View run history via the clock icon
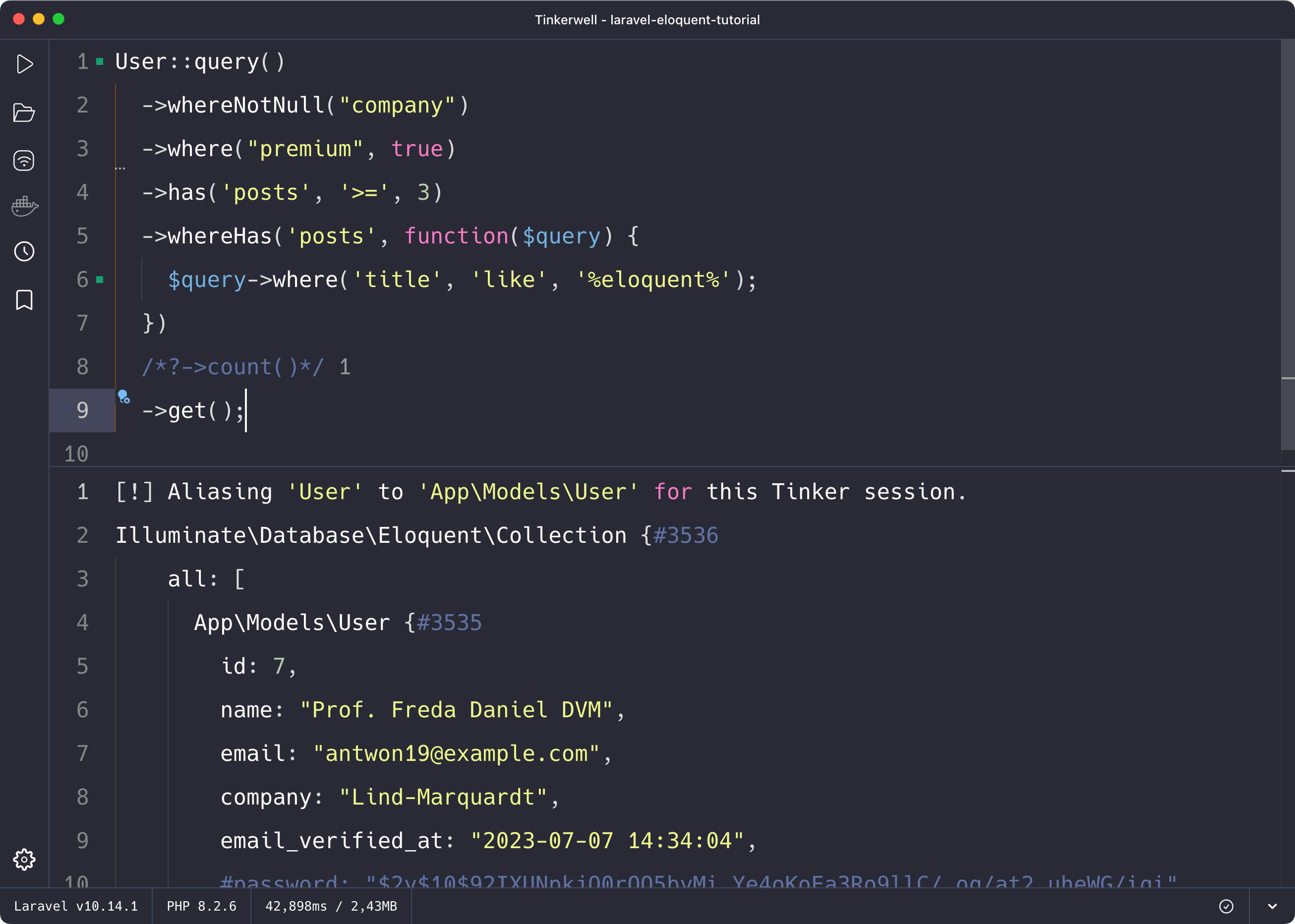This screenshot has height=924, width=1295. (x=24, y=252)
